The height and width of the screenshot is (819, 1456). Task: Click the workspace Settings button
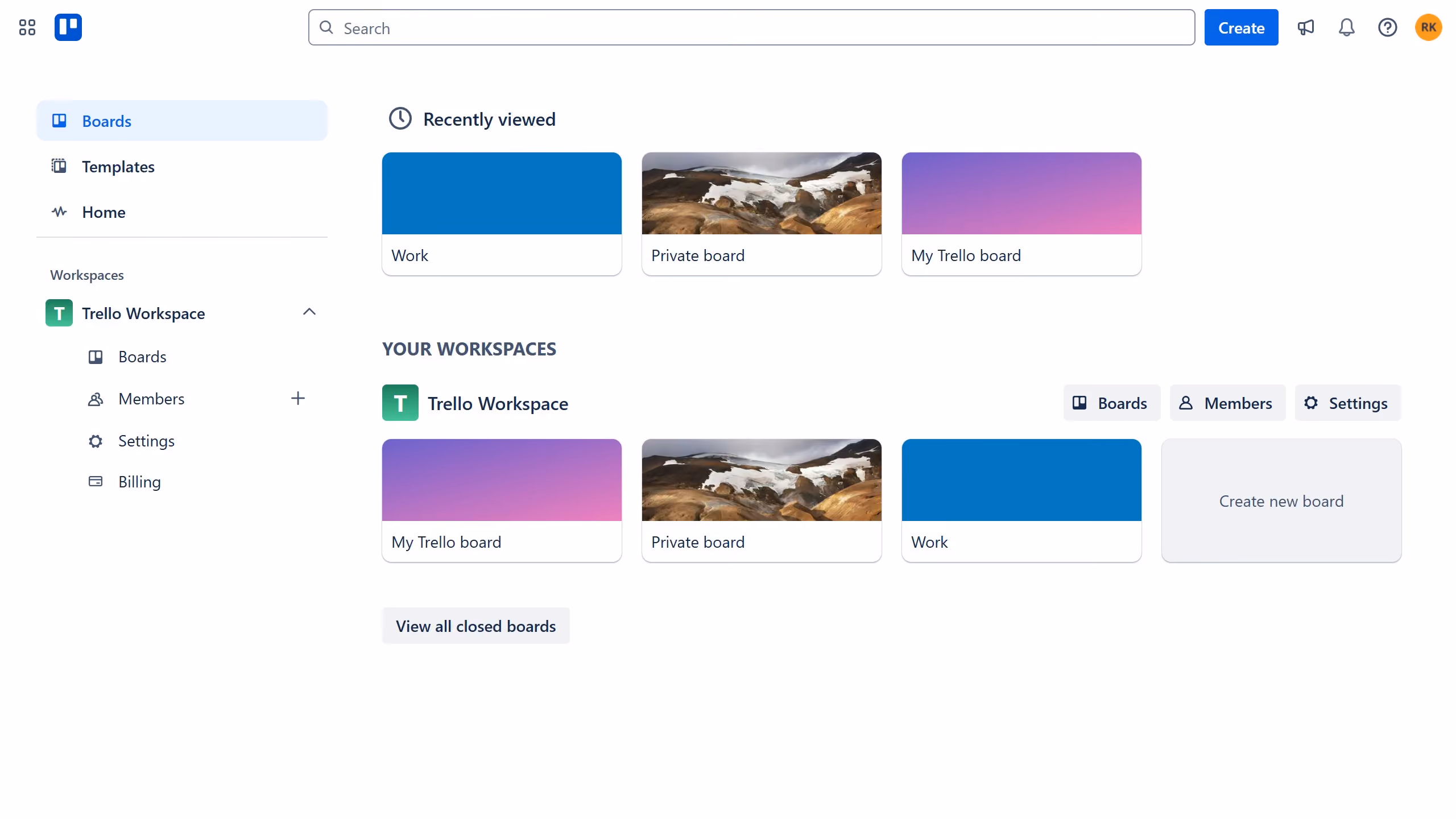[1348, 403]
